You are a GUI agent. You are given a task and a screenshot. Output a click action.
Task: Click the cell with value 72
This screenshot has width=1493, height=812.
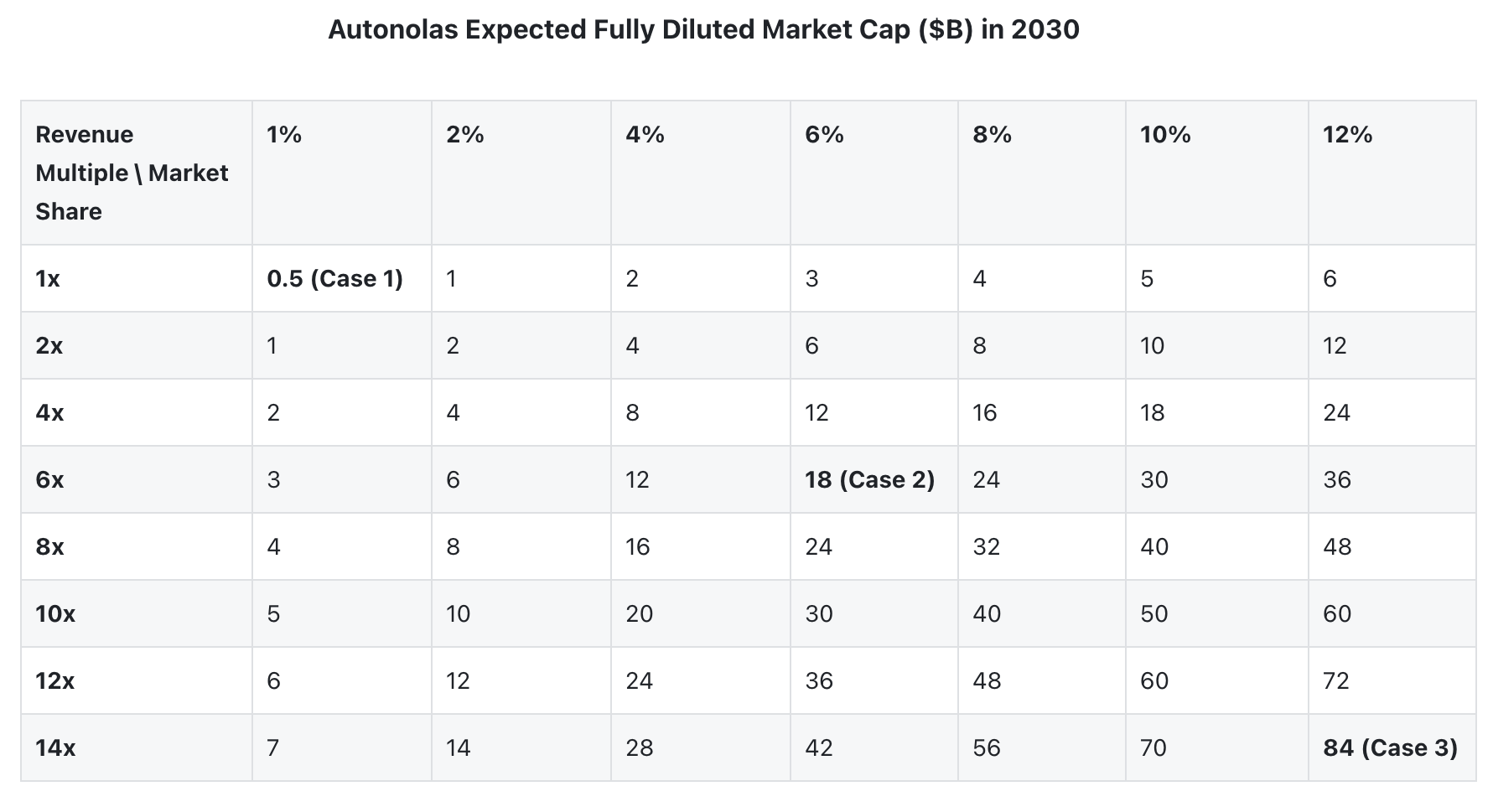(1336, 681)
